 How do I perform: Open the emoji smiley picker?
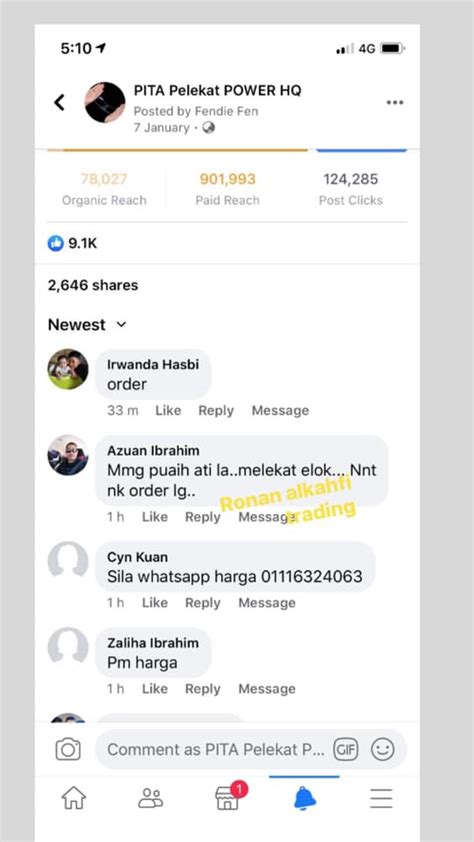tap(383, 749)
